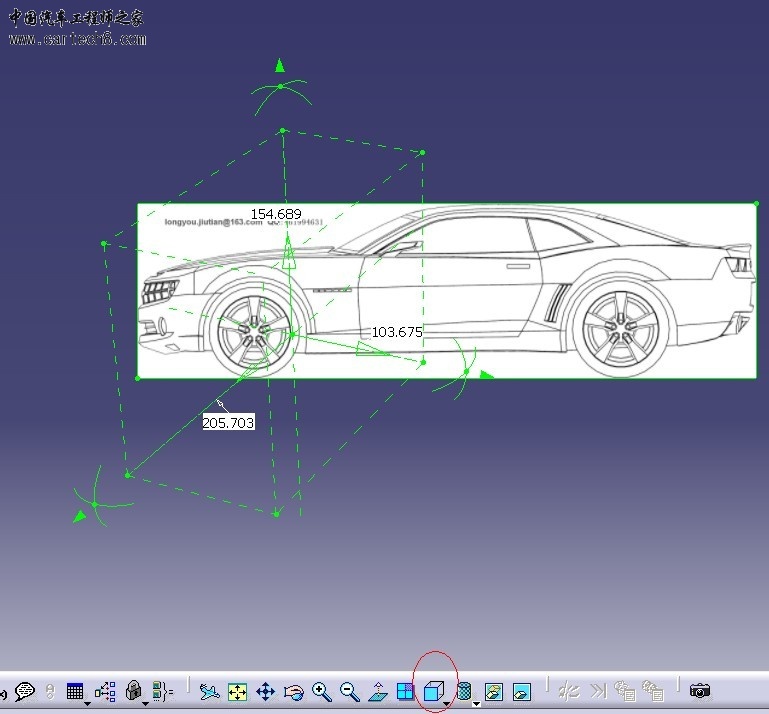This screenshot has height=714, width=769.
Task: Select the 205.703 dimension value
Action: pos(228,423)
